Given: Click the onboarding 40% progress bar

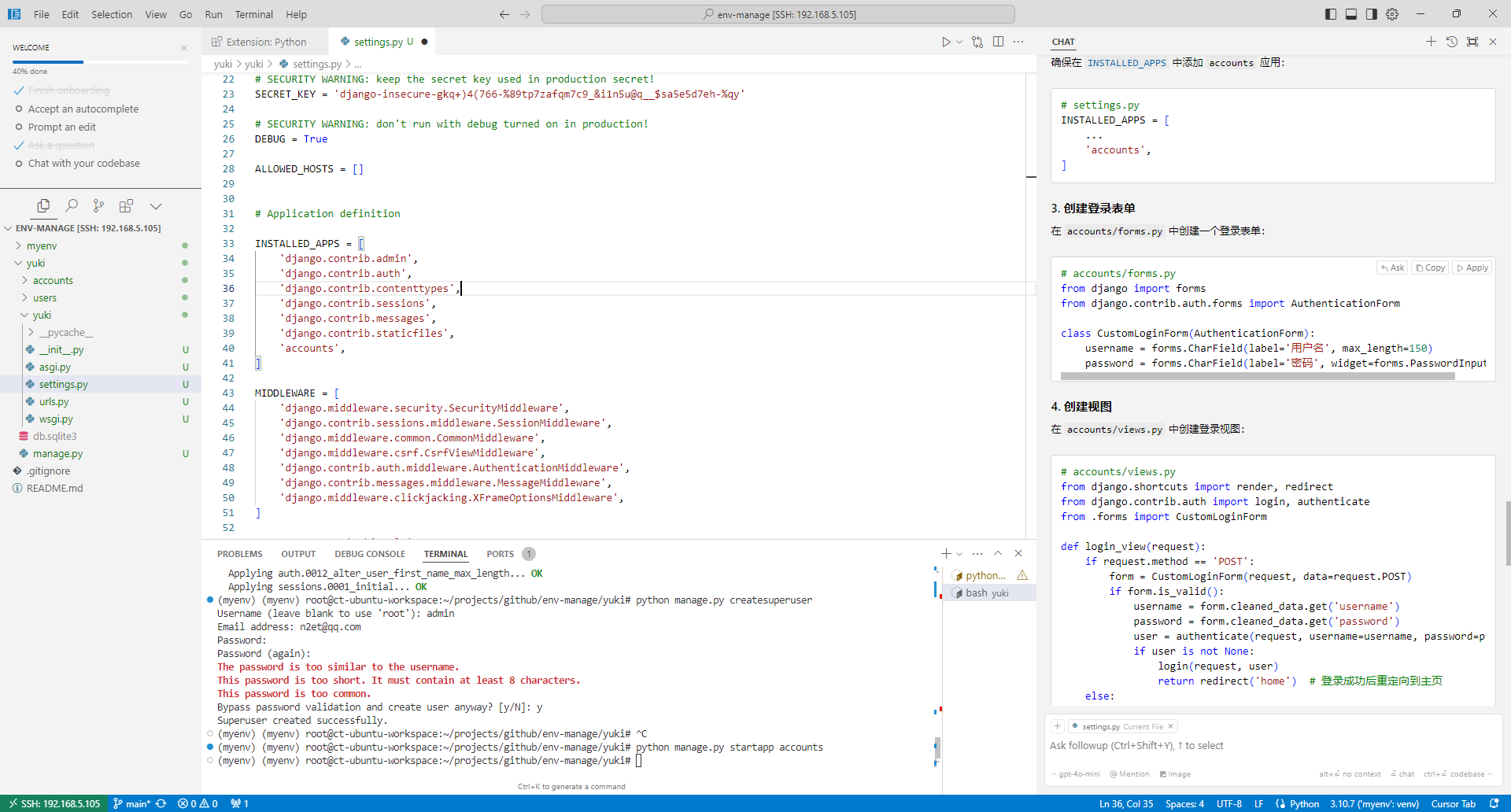Looking at the screenshot, I should point(101,61).
